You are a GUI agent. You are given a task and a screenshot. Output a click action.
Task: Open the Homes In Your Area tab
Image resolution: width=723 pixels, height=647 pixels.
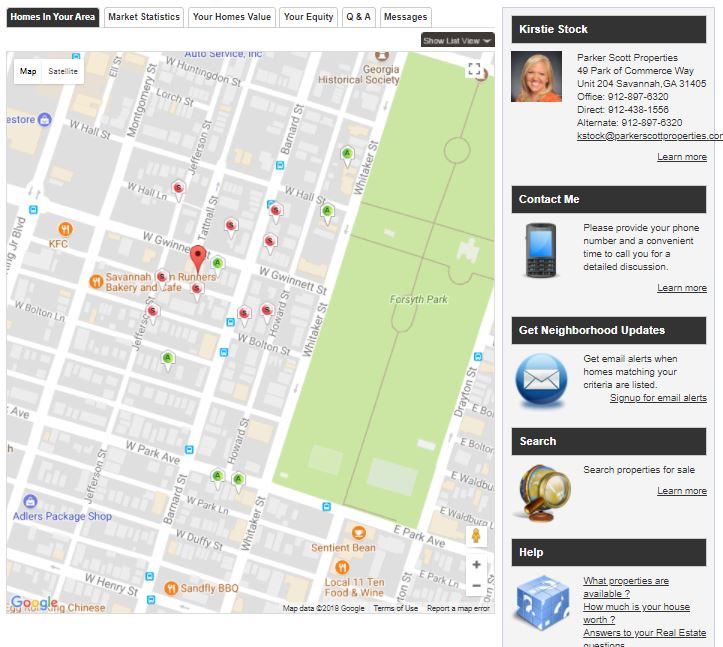[x=53, y=17]
